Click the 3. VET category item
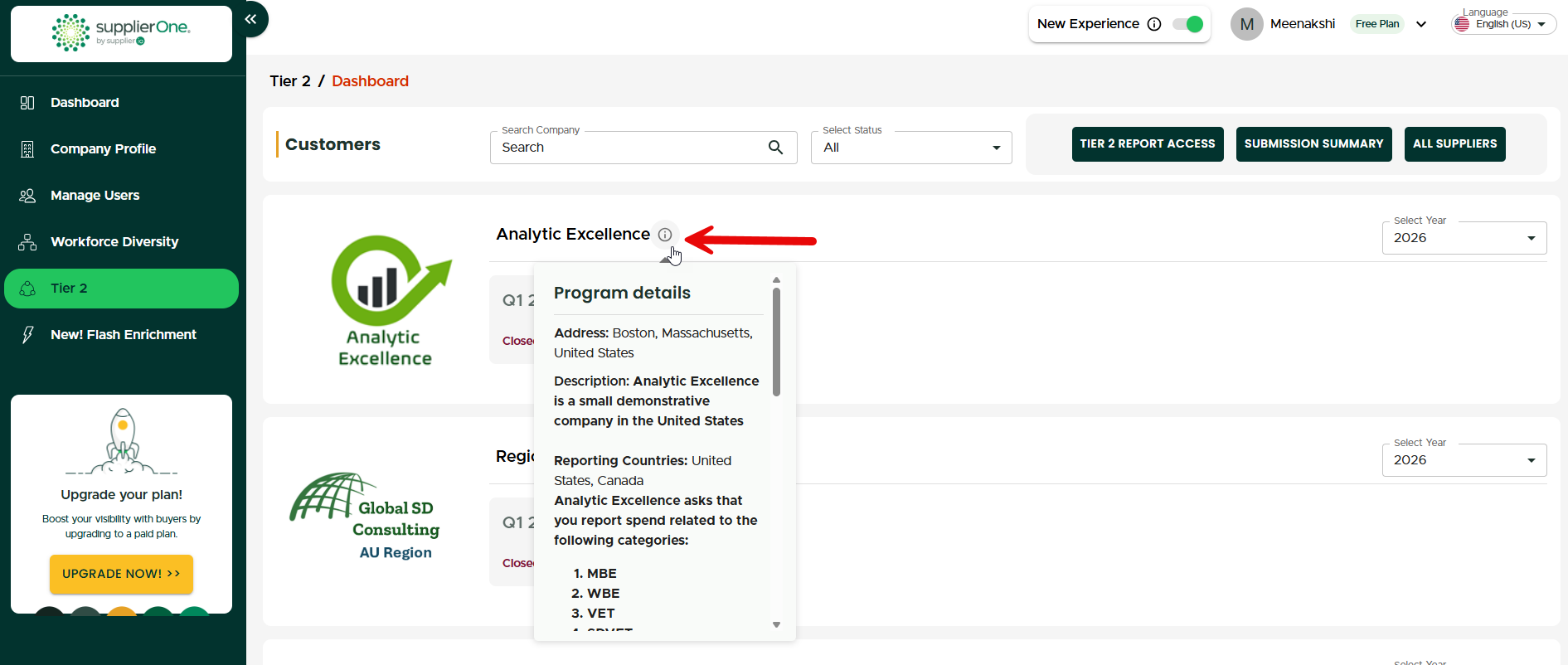The height and width of the screenshot is (665, 1568). (594, 614)
